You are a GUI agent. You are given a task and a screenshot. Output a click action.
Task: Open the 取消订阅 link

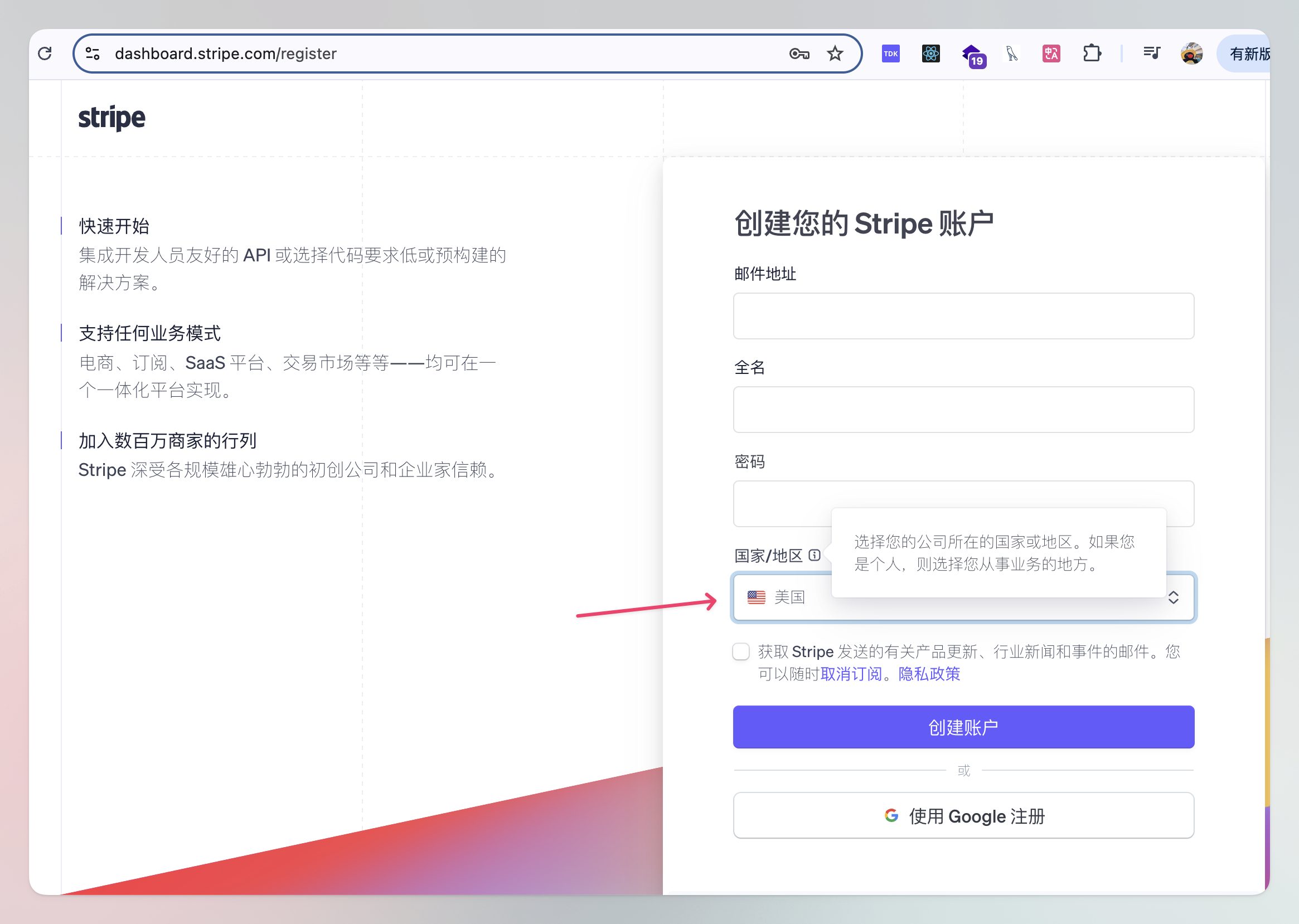click(851, 674)
